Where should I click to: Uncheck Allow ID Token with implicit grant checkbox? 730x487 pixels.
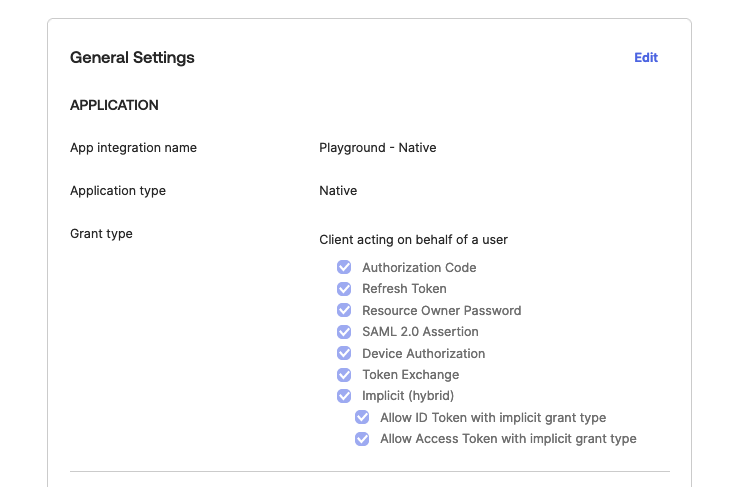pos(362,418)
